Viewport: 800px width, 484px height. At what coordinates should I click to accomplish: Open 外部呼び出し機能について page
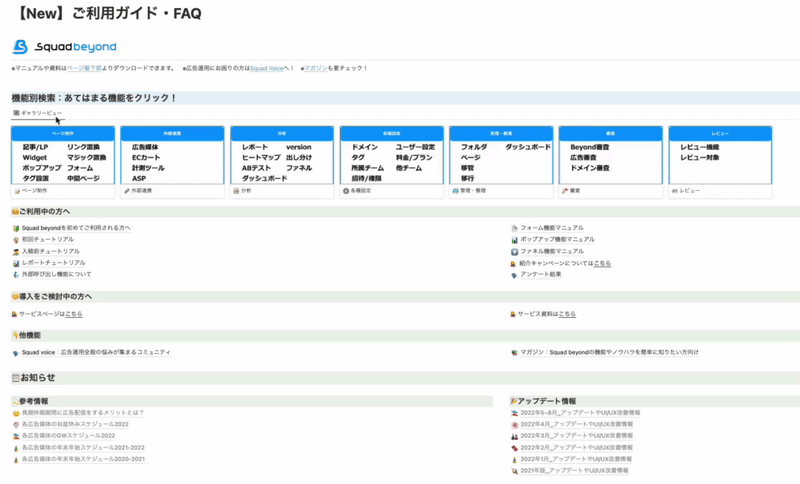coord(57,275)
